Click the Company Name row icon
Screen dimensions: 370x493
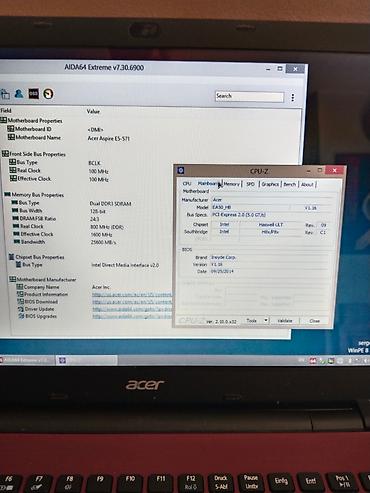(20, 287)
